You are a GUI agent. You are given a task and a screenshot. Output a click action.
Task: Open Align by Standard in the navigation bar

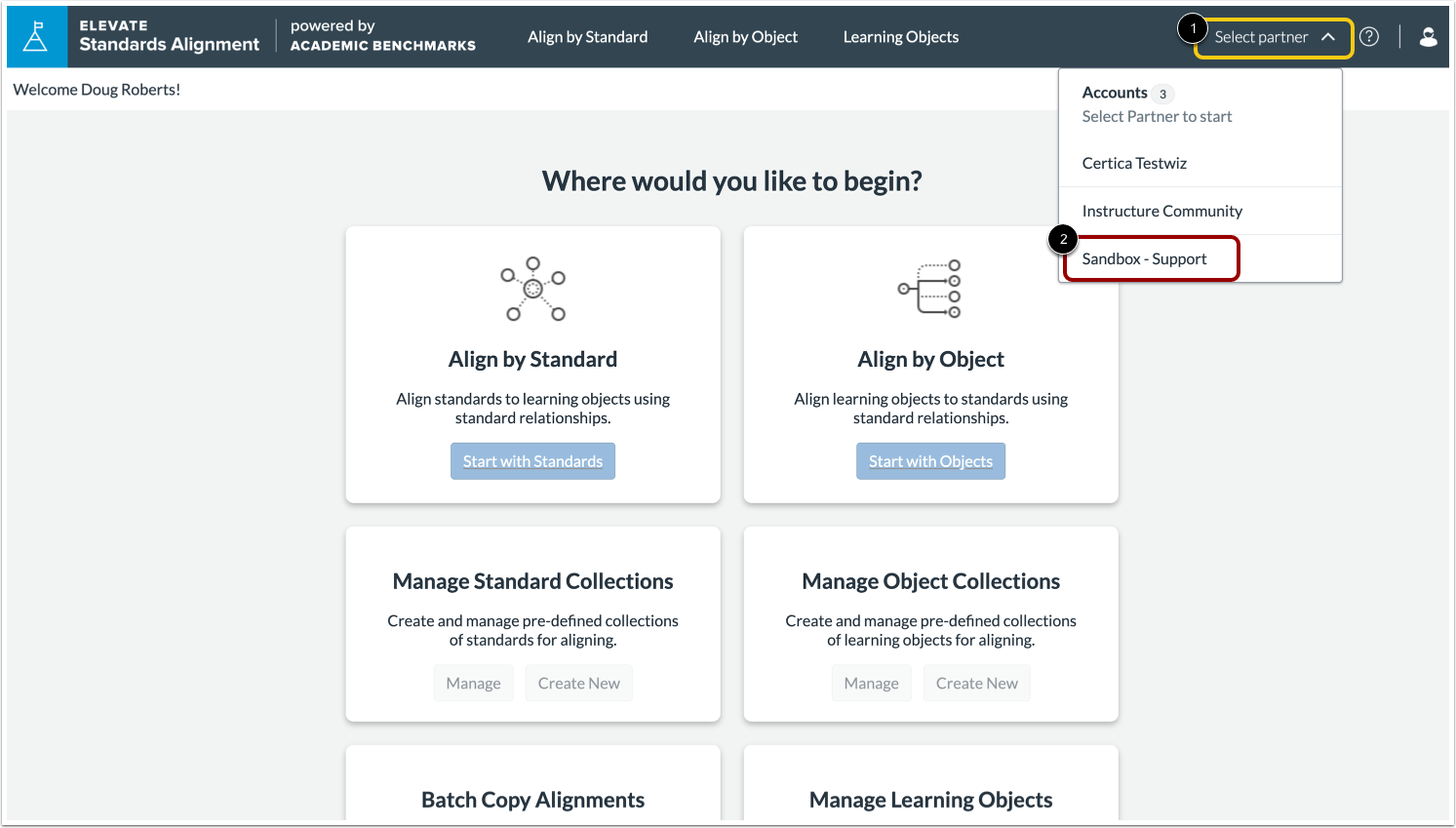coord(587,37)
